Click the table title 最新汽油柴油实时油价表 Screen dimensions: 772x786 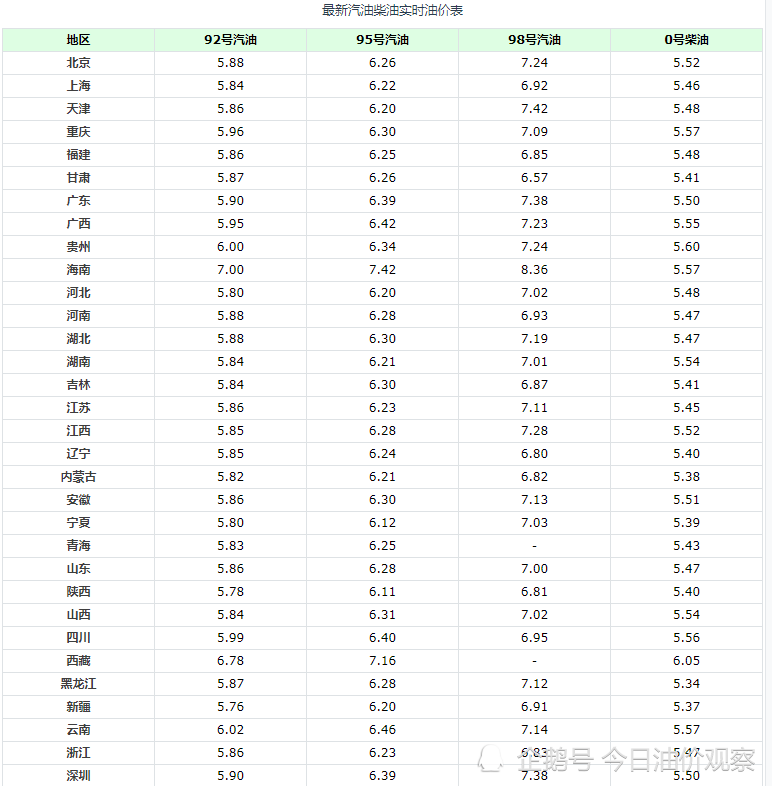[x=392, y=10]
